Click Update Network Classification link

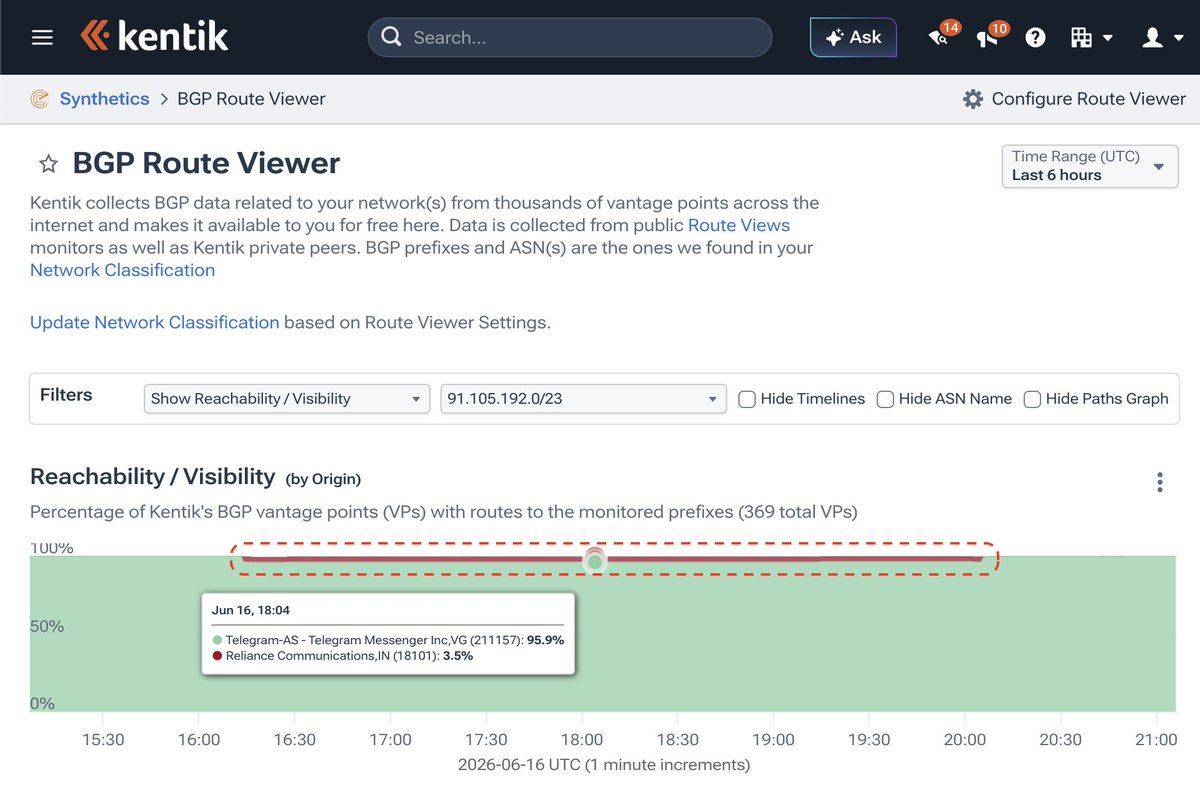(x=155, y=322)
